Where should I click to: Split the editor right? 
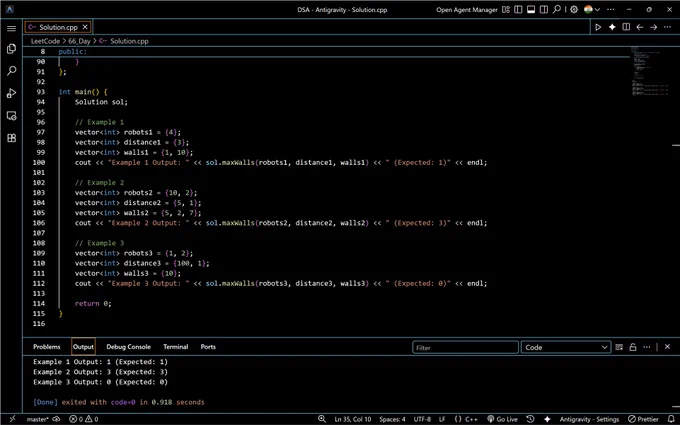[x=626, y=27]
